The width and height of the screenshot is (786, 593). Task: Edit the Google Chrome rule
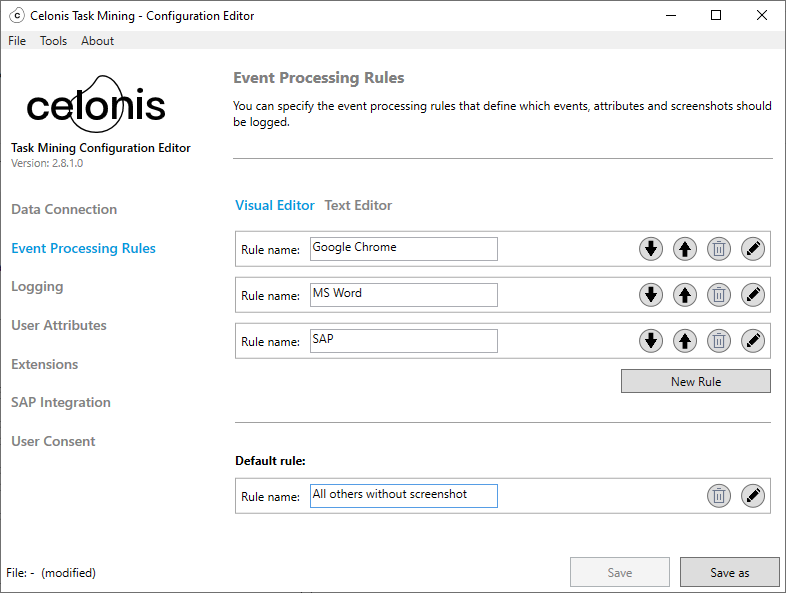coord(753,249)
